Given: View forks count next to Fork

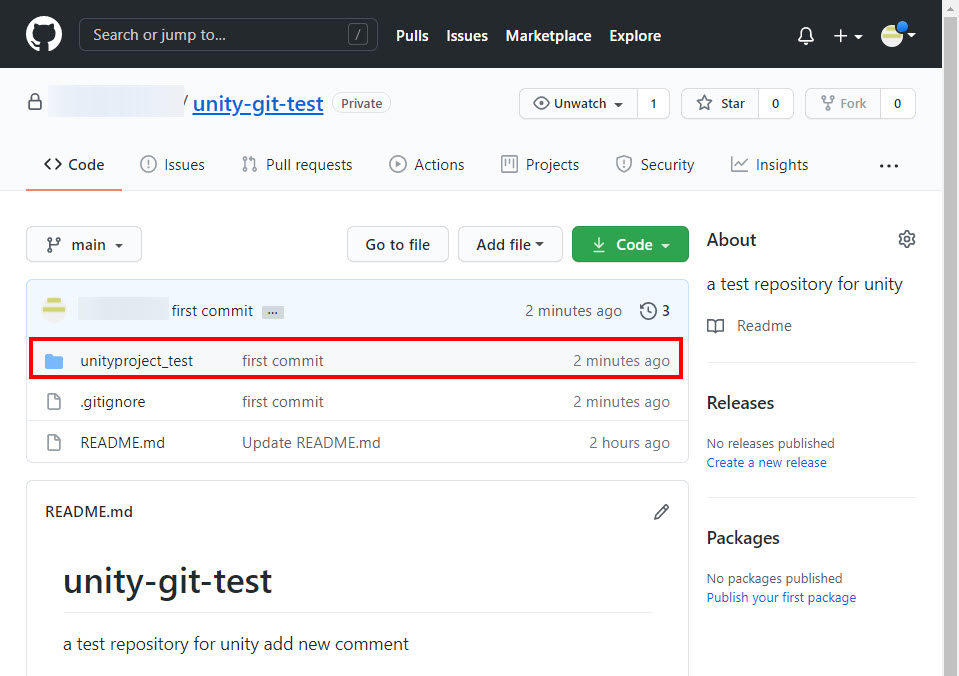Looking at the screenshot, I should tap(897, 103).
